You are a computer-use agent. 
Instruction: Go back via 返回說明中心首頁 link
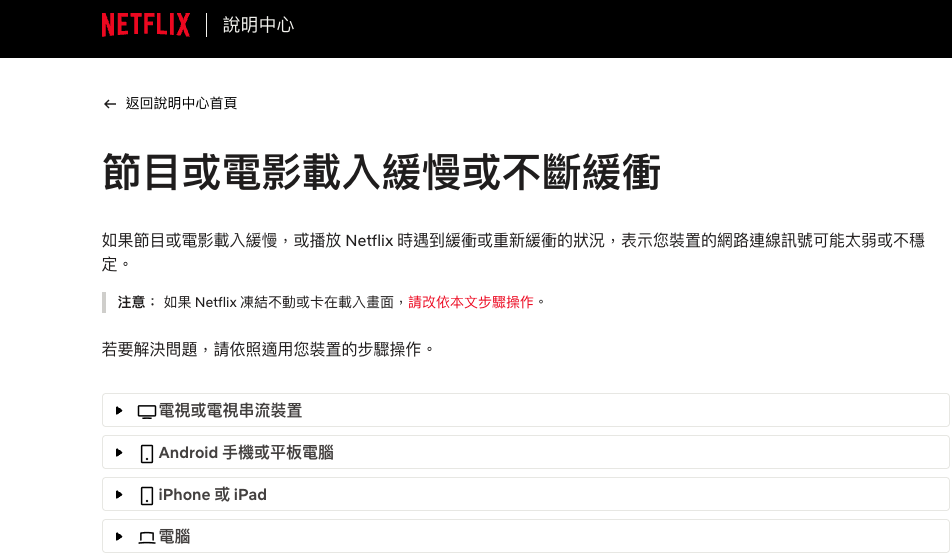181,103
